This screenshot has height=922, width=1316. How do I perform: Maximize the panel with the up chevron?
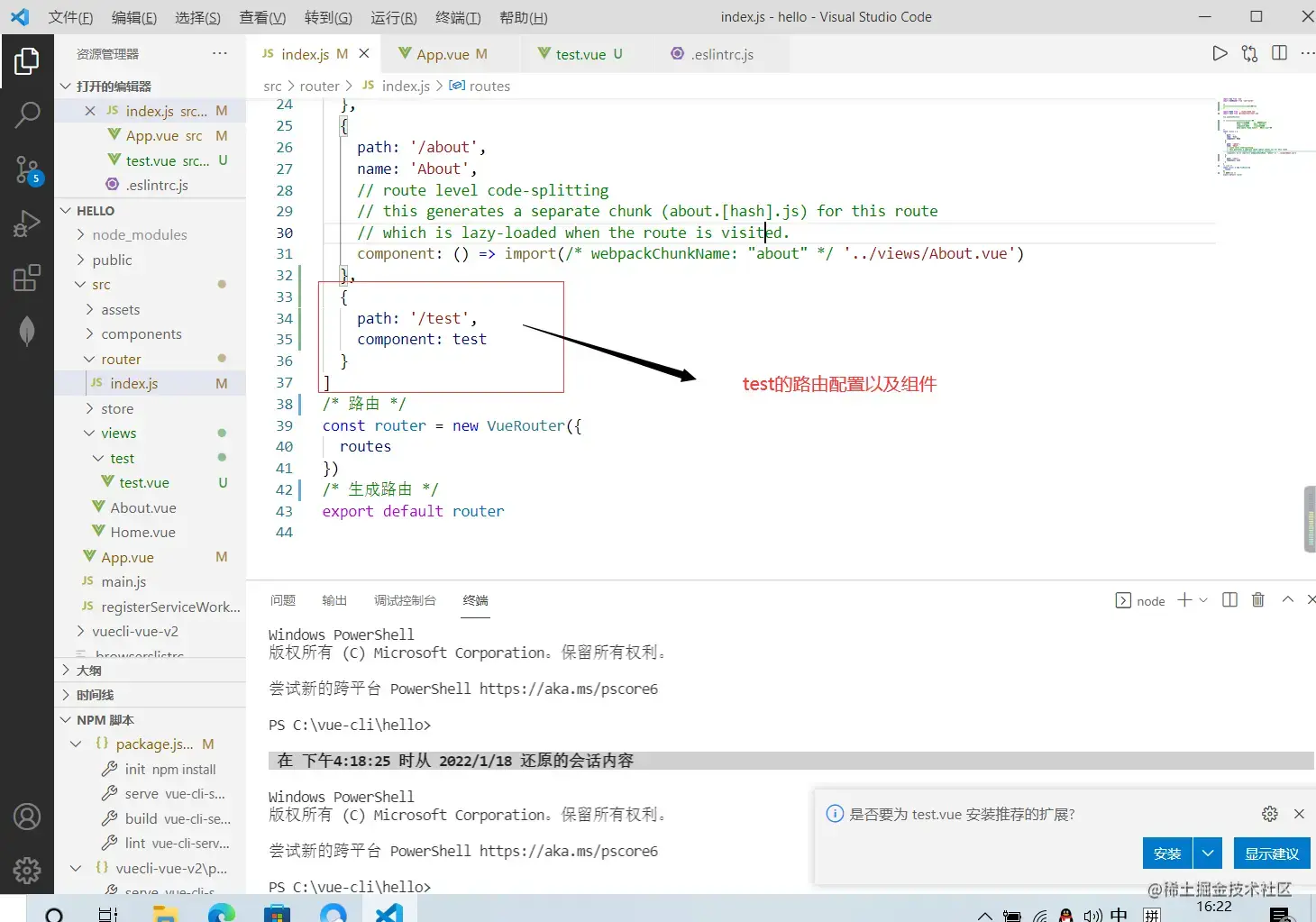point(1288,600)
